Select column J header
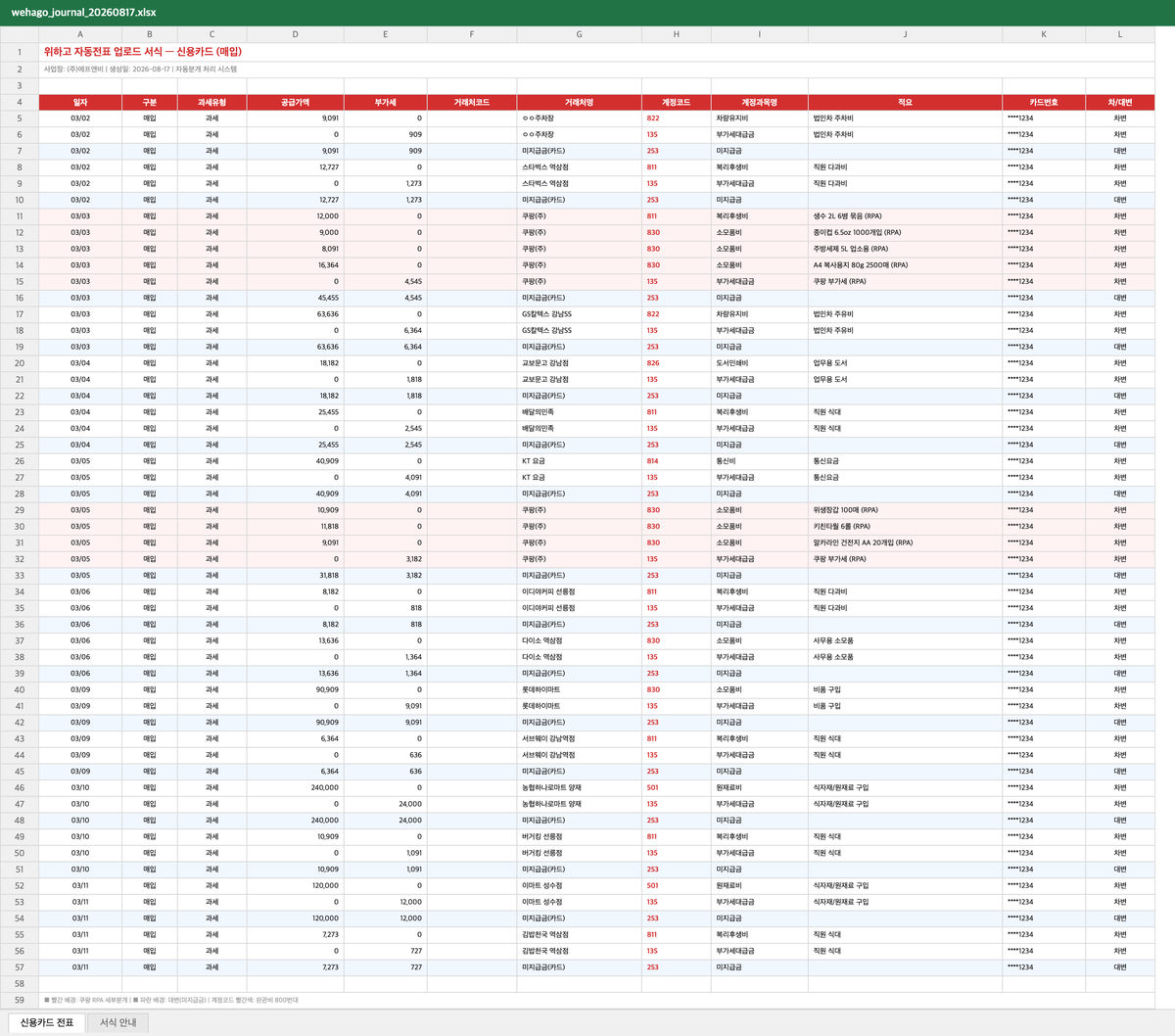1175x1036 pixels. tap(905, 34)
